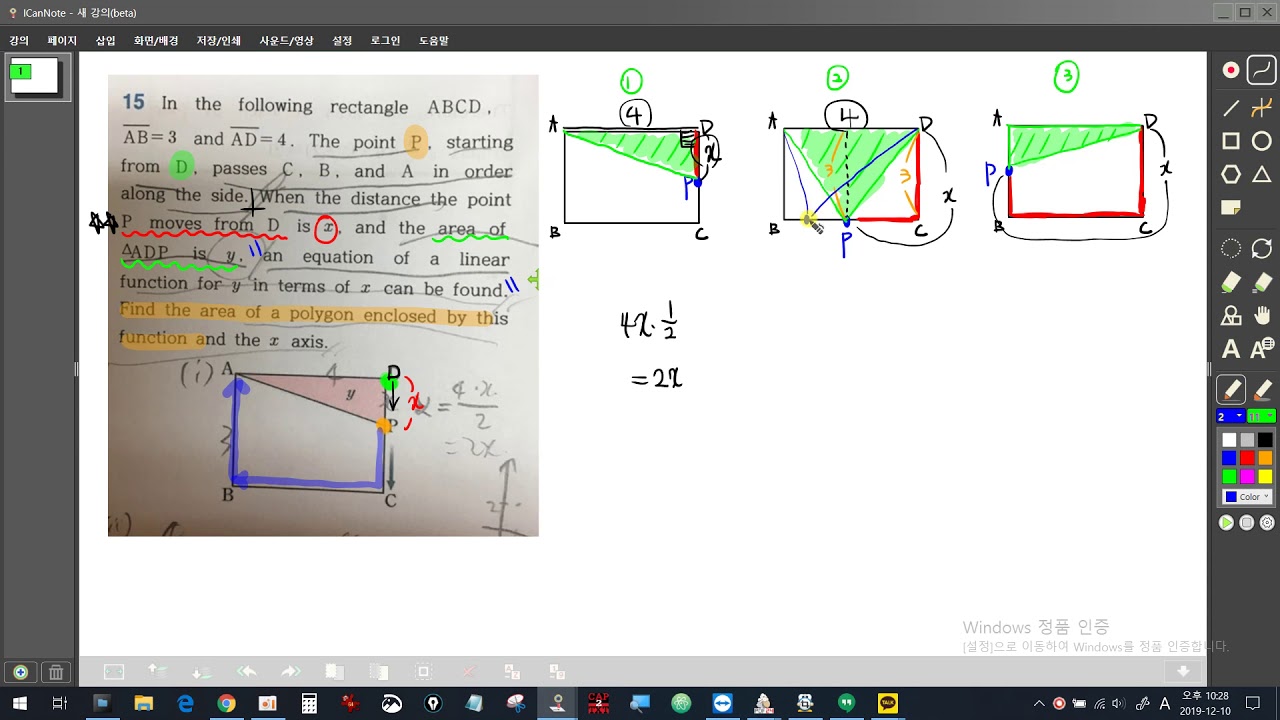The width and height of the screenshot is (1280, 720).
Task: Select the hand pan tool
Action: pyautogui.click(x=1262, y=316)
